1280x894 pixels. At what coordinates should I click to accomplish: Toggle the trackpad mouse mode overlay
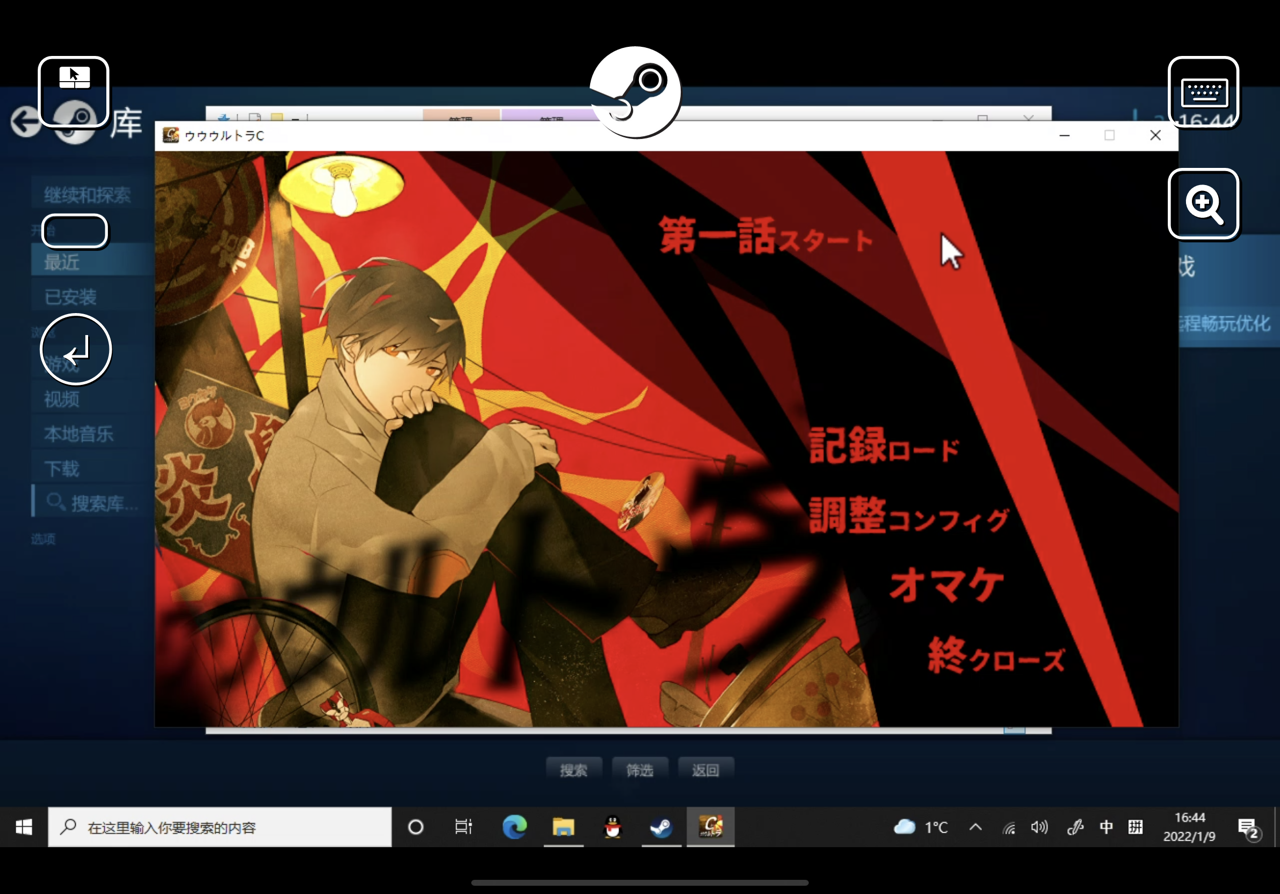tap(74, 92)
